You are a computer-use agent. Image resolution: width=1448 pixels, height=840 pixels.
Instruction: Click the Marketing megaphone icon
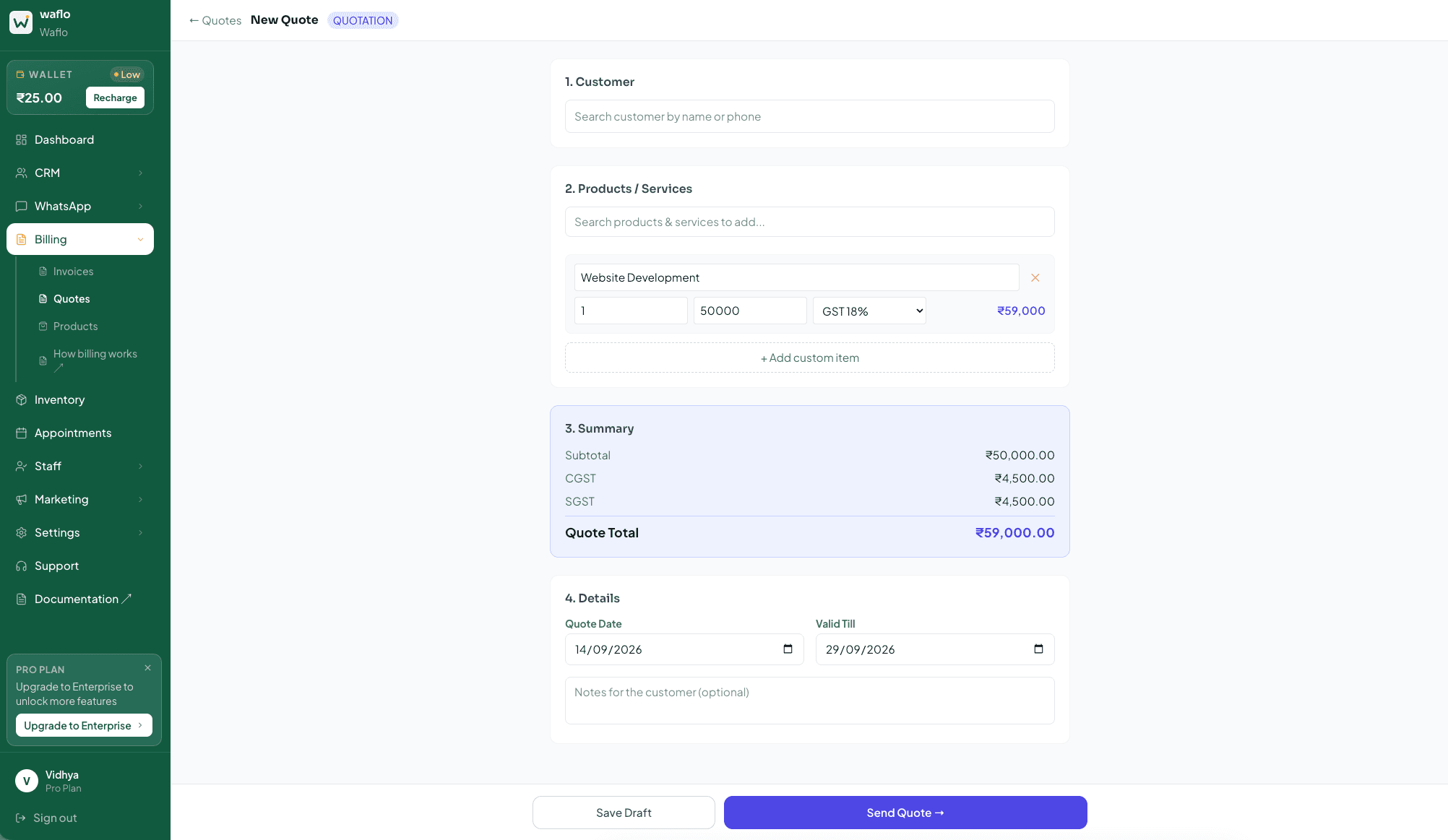22,499
